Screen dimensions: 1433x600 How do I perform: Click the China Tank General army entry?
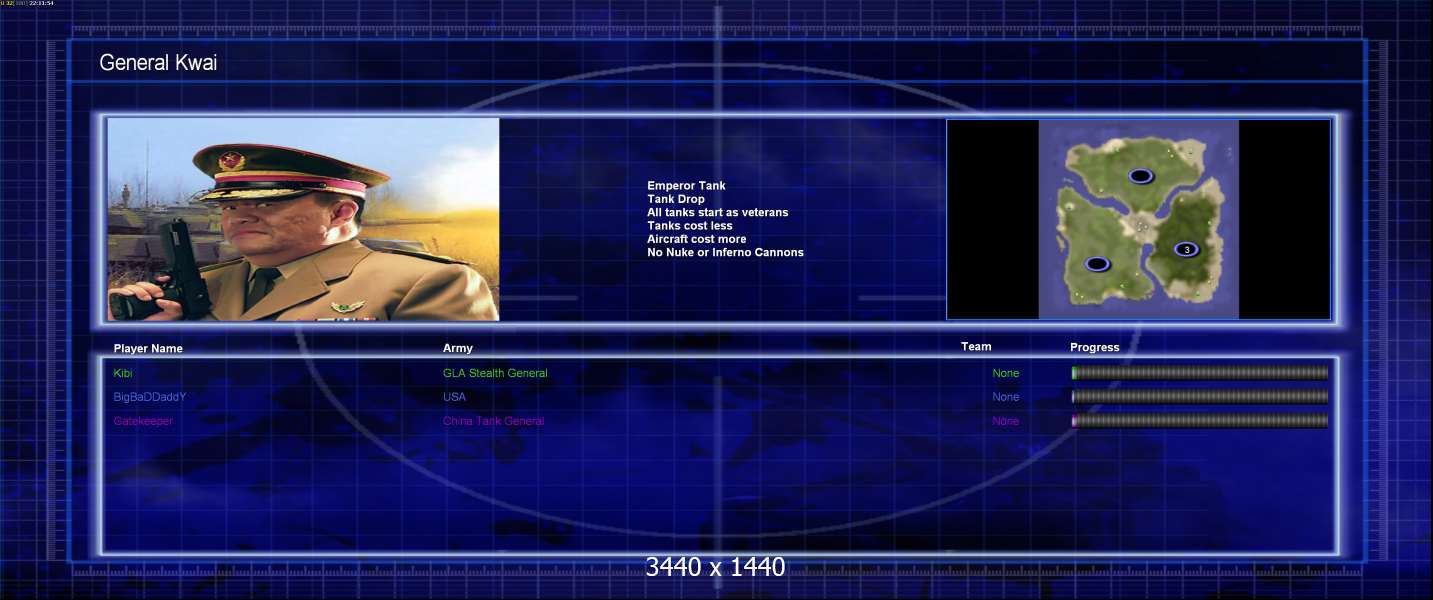[494, 421]
